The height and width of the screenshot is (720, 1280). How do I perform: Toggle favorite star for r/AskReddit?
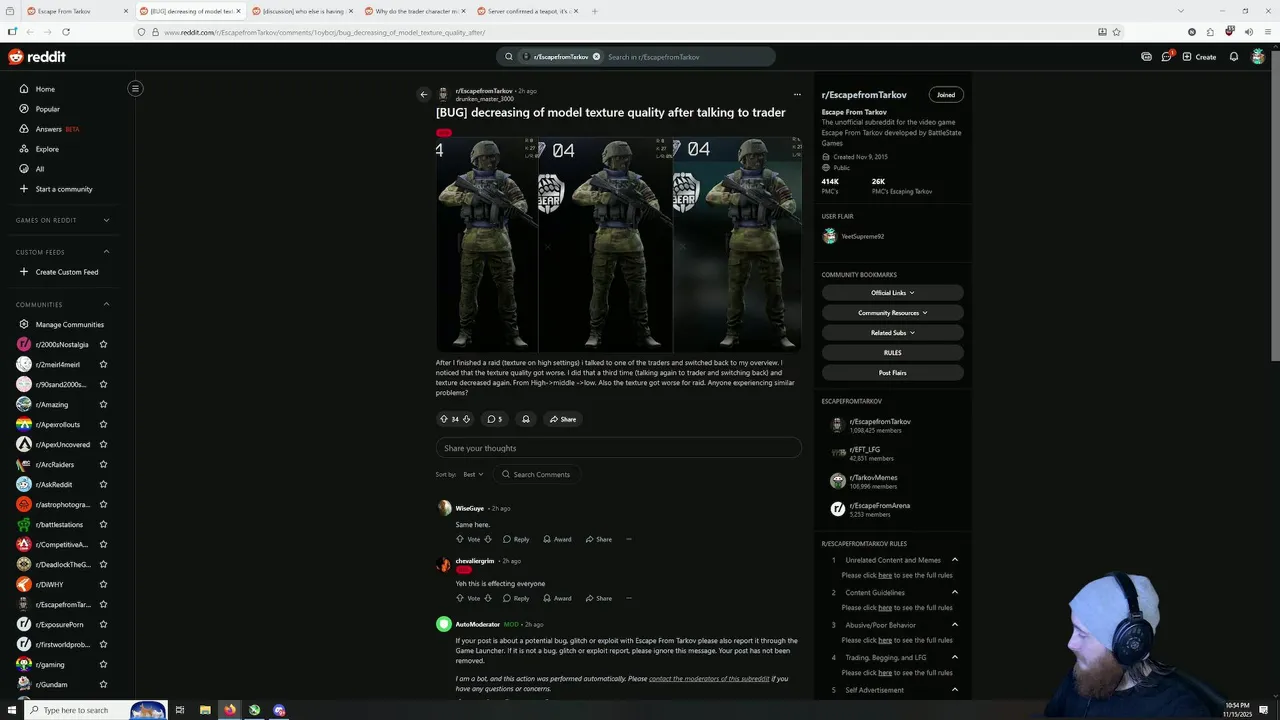[103, 484]
